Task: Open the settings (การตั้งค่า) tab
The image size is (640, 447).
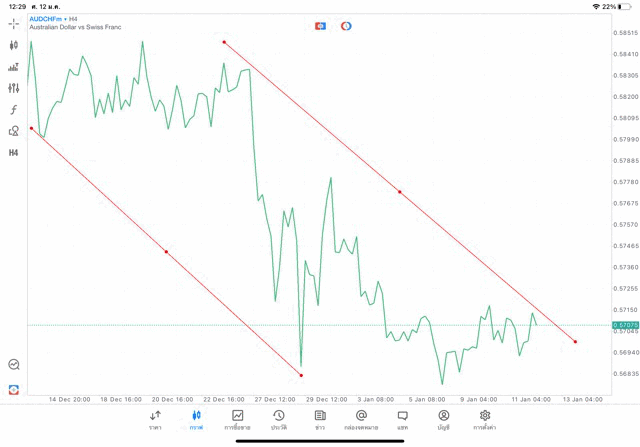Action: click(x=485, y=419)
